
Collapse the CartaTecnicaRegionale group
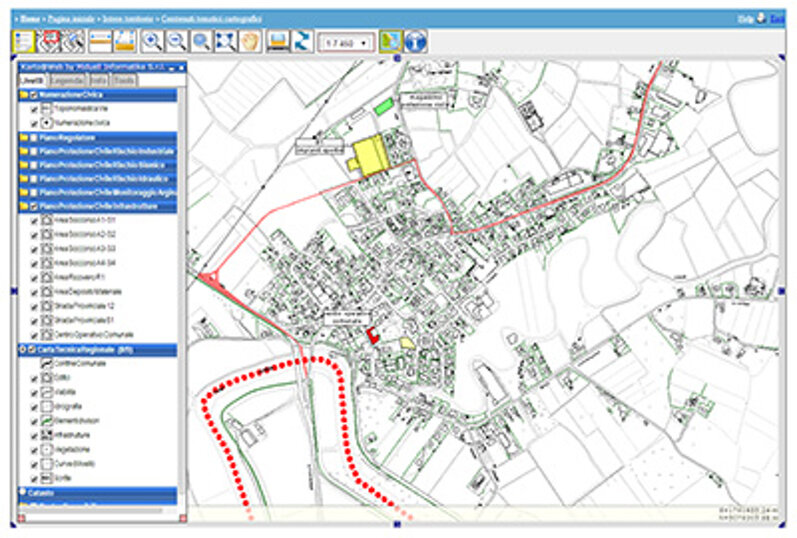pyautogui.click(x=23, y=349)
